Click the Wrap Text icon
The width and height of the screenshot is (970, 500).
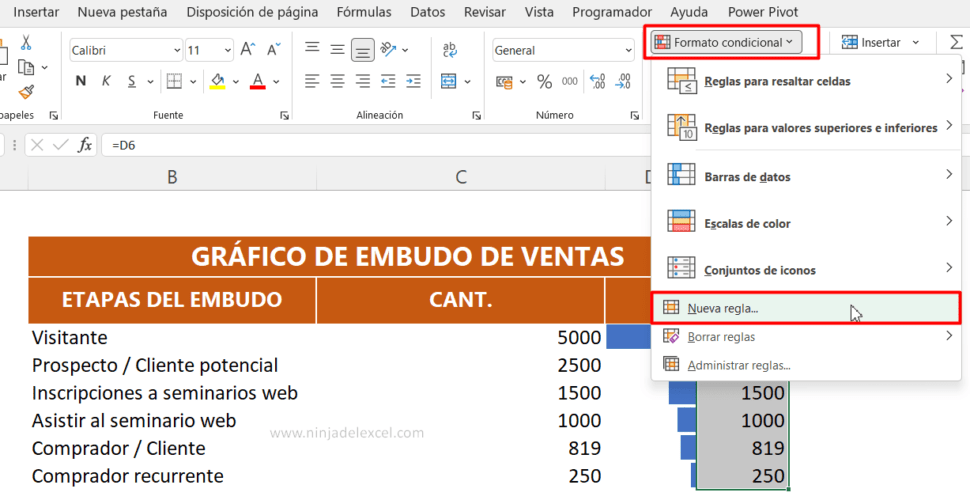450,50
